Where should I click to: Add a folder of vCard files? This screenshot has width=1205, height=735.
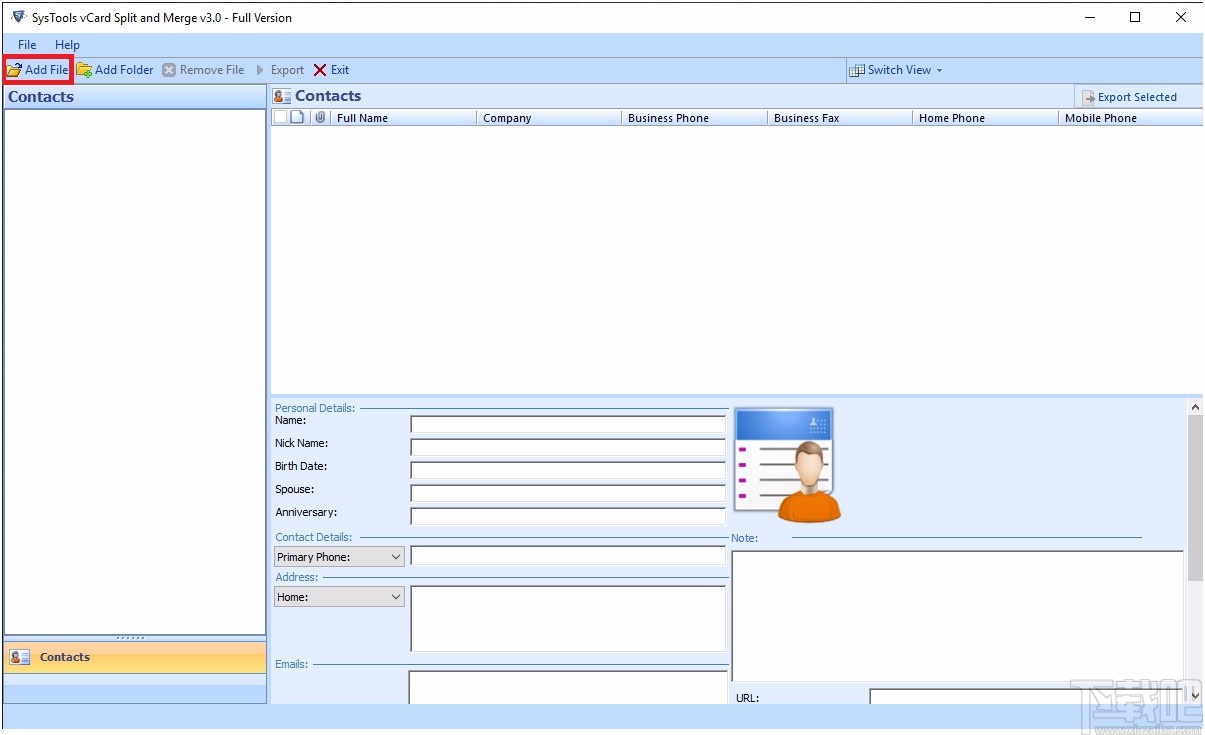pyautogui.click(x=115, y=69)
